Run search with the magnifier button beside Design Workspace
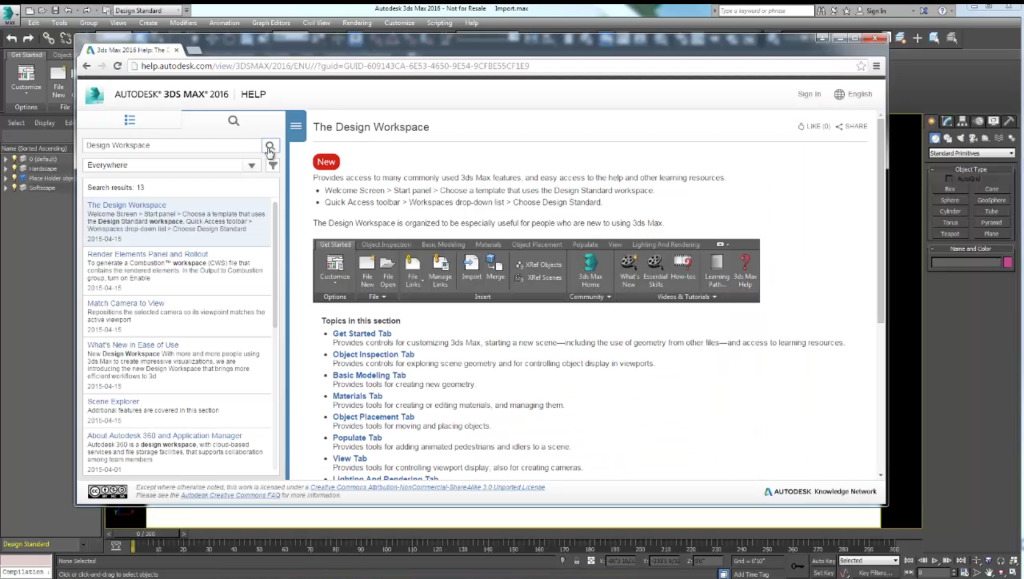The height and width of the screenshot is (579, 1024). [270, 146]
